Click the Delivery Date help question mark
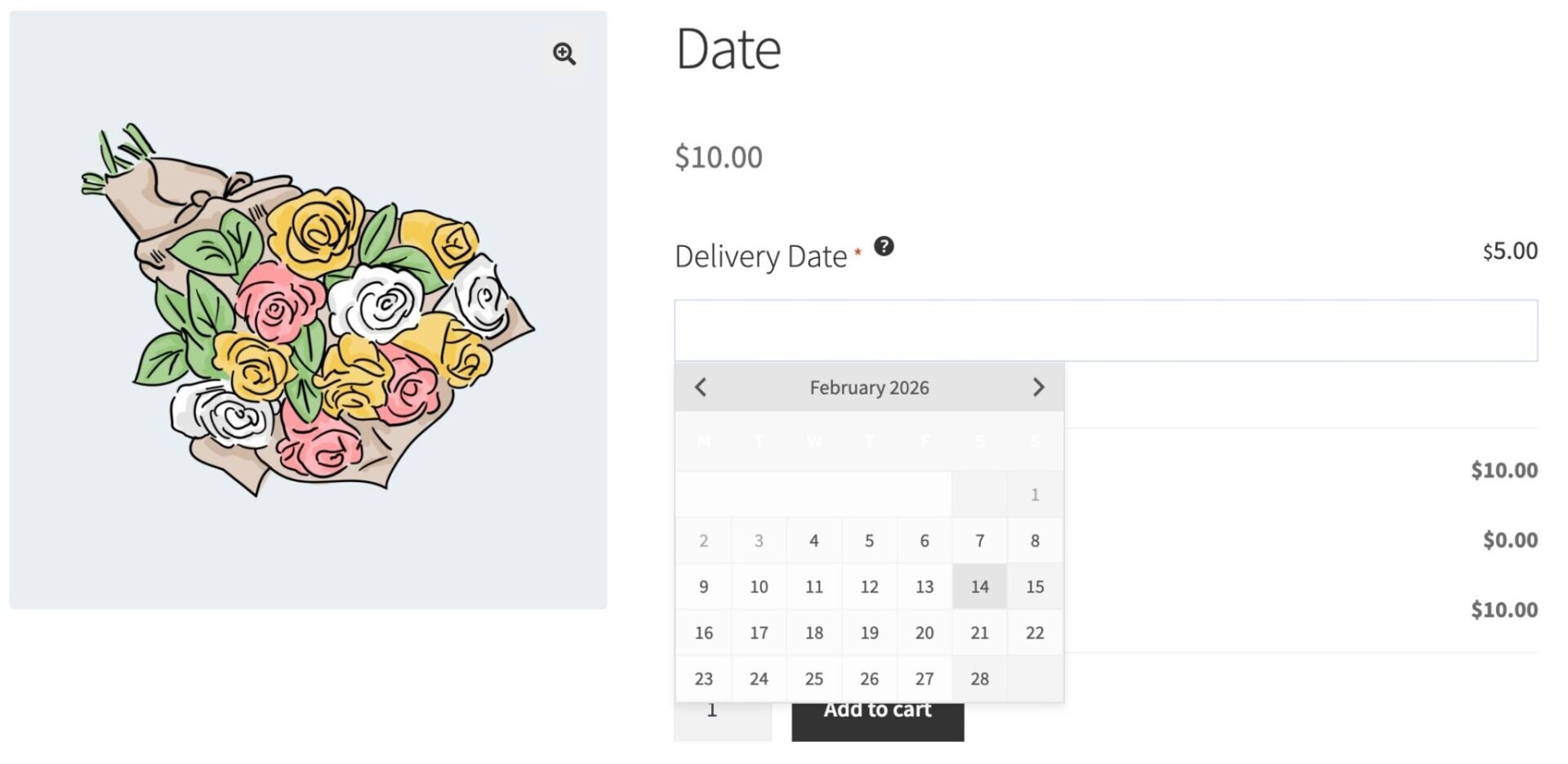Screen dimensions: 1568x764 (x=884, y=247)
